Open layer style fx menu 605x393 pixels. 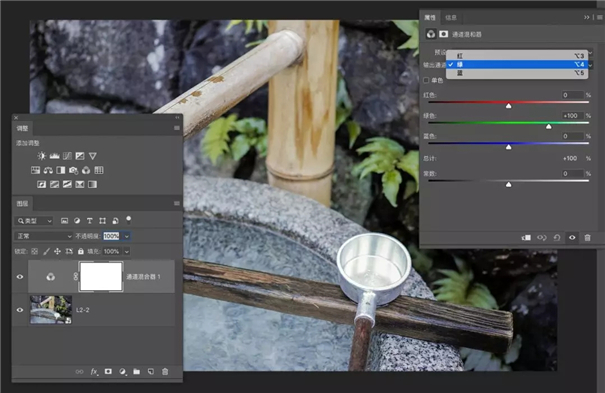point(94,371)
